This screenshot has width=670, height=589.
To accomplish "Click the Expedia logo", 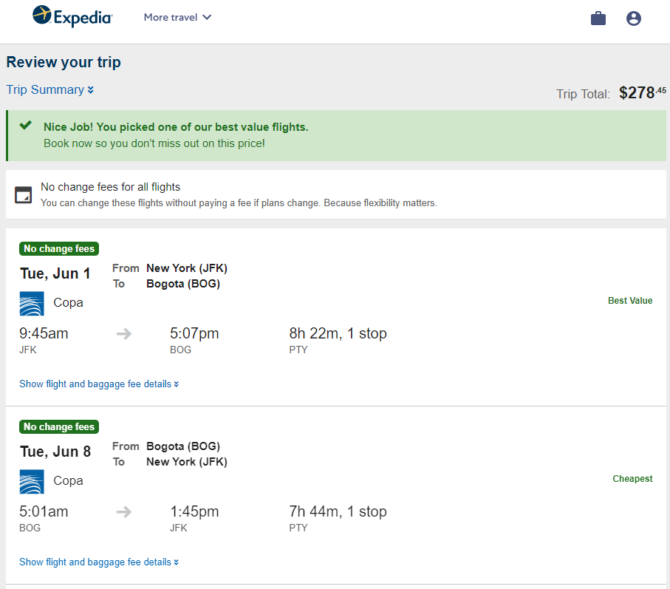I will 72,16.
